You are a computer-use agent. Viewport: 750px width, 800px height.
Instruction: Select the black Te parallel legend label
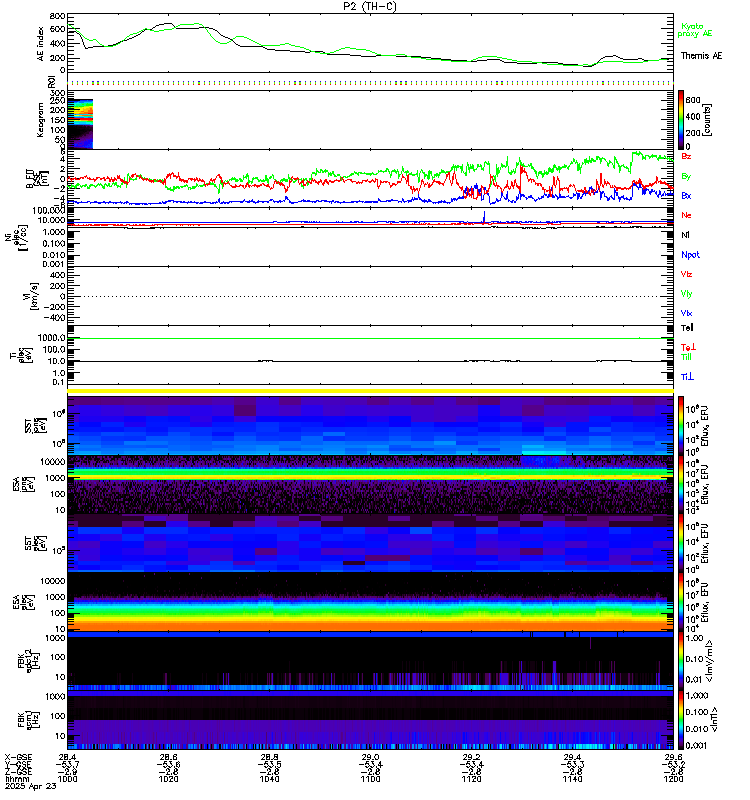point(687,328)
